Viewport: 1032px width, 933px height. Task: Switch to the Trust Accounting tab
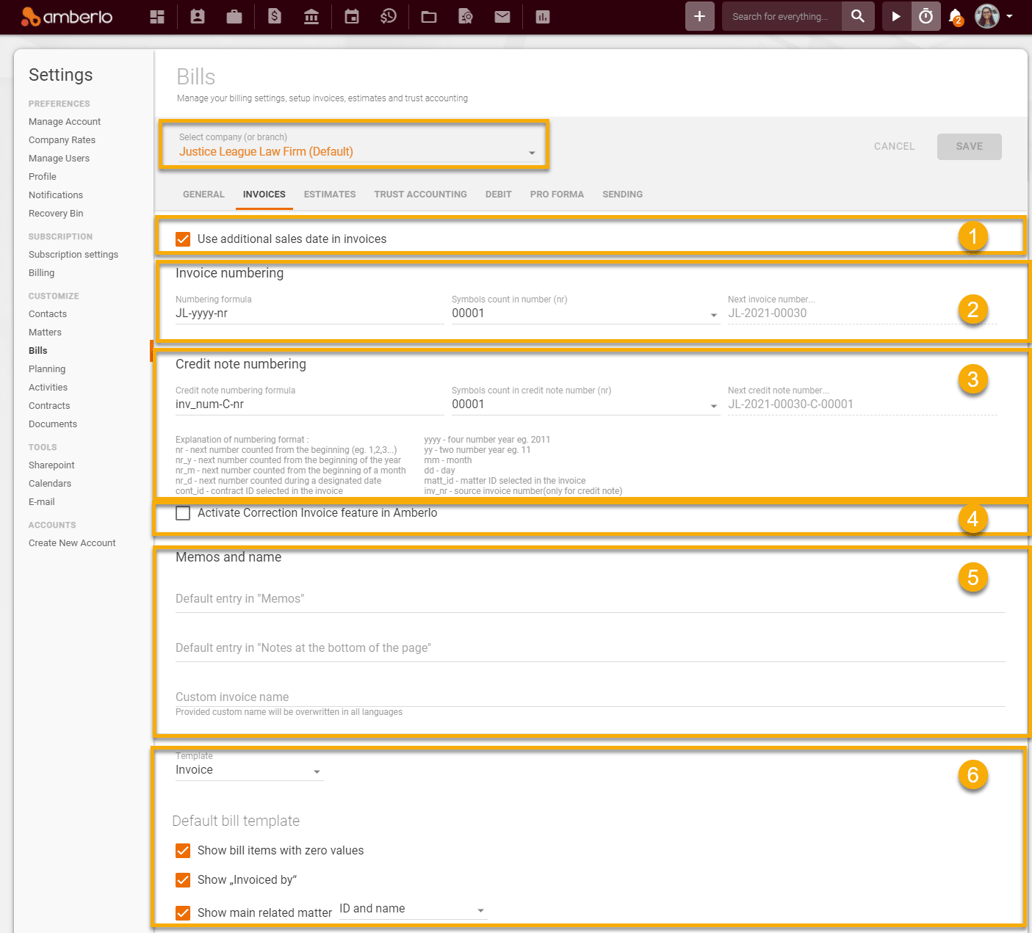pos(420,194)
